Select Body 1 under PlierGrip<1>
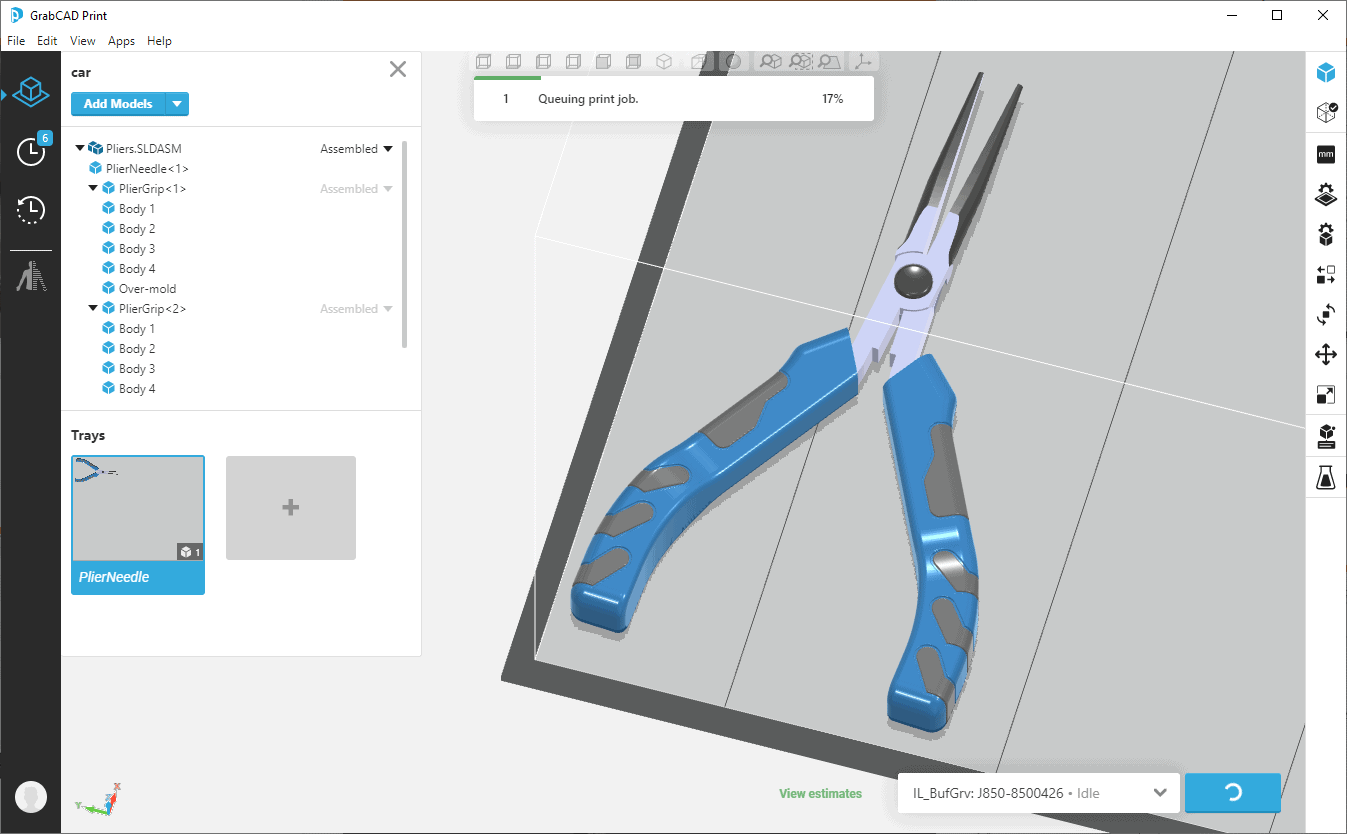 [137, 209]
